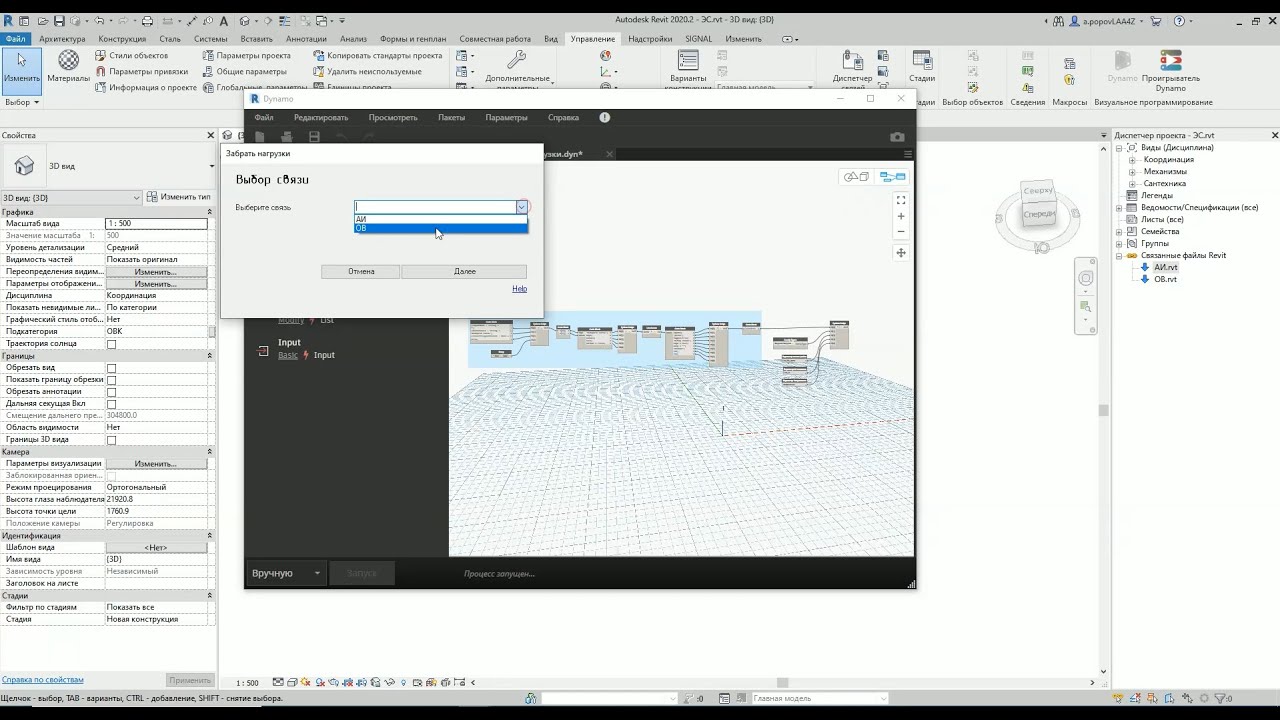Click the Материалы (Materials) ribbon icon
Screen dimensions: 1280x720
click(68, 66)
